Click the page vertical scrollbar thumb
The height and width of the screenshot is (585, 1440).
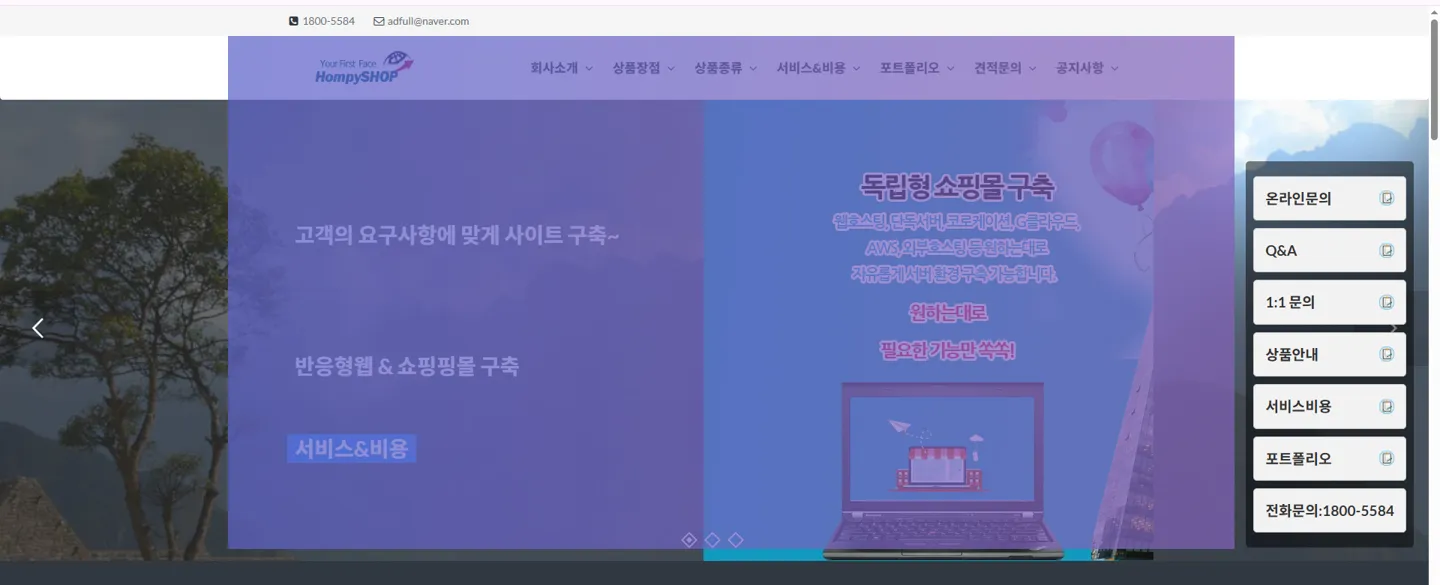[x=1435, y=78]
